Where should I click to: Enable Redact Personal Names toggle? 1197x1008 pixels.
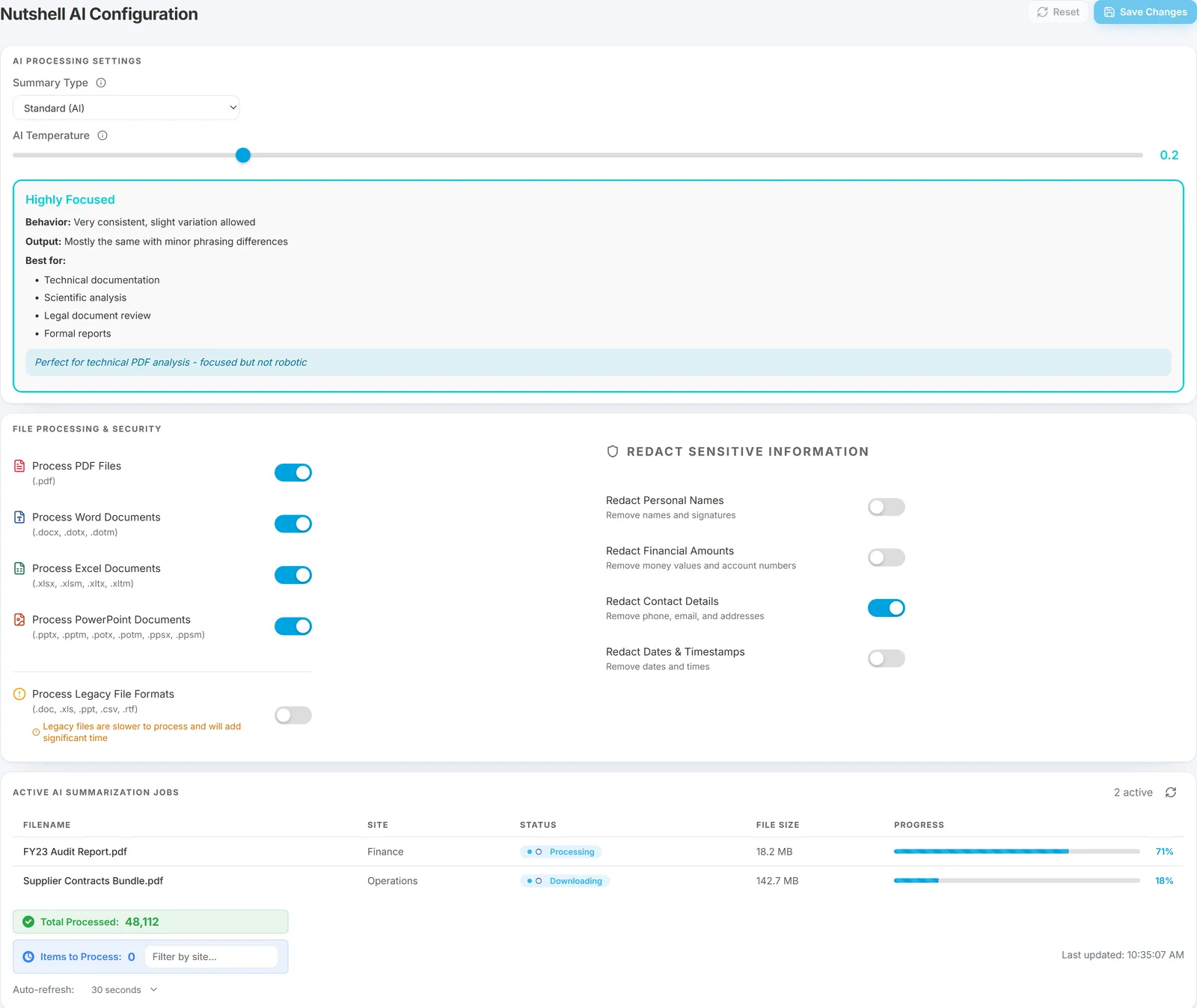click(887, 507)
